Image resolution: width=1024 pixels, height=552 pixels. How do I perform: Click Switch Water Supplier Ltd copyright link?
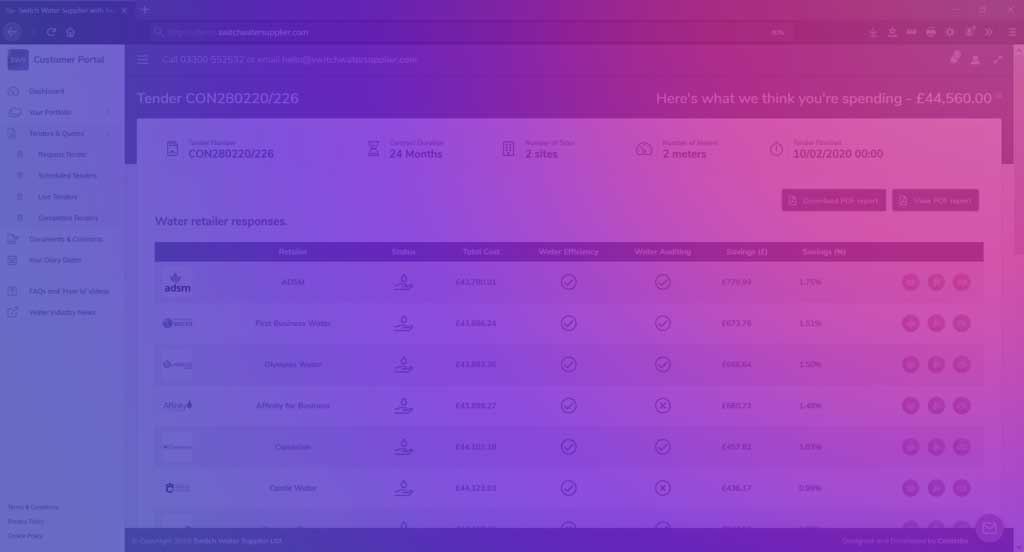[x=238, y=541]
